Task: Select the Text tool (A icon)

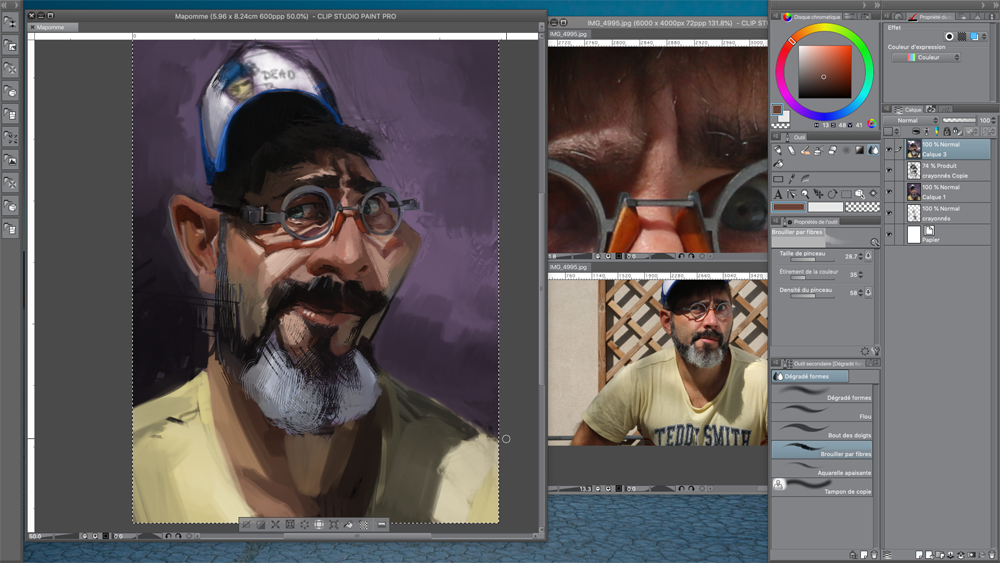Action: pyautogui.click(x=778, y=194)
